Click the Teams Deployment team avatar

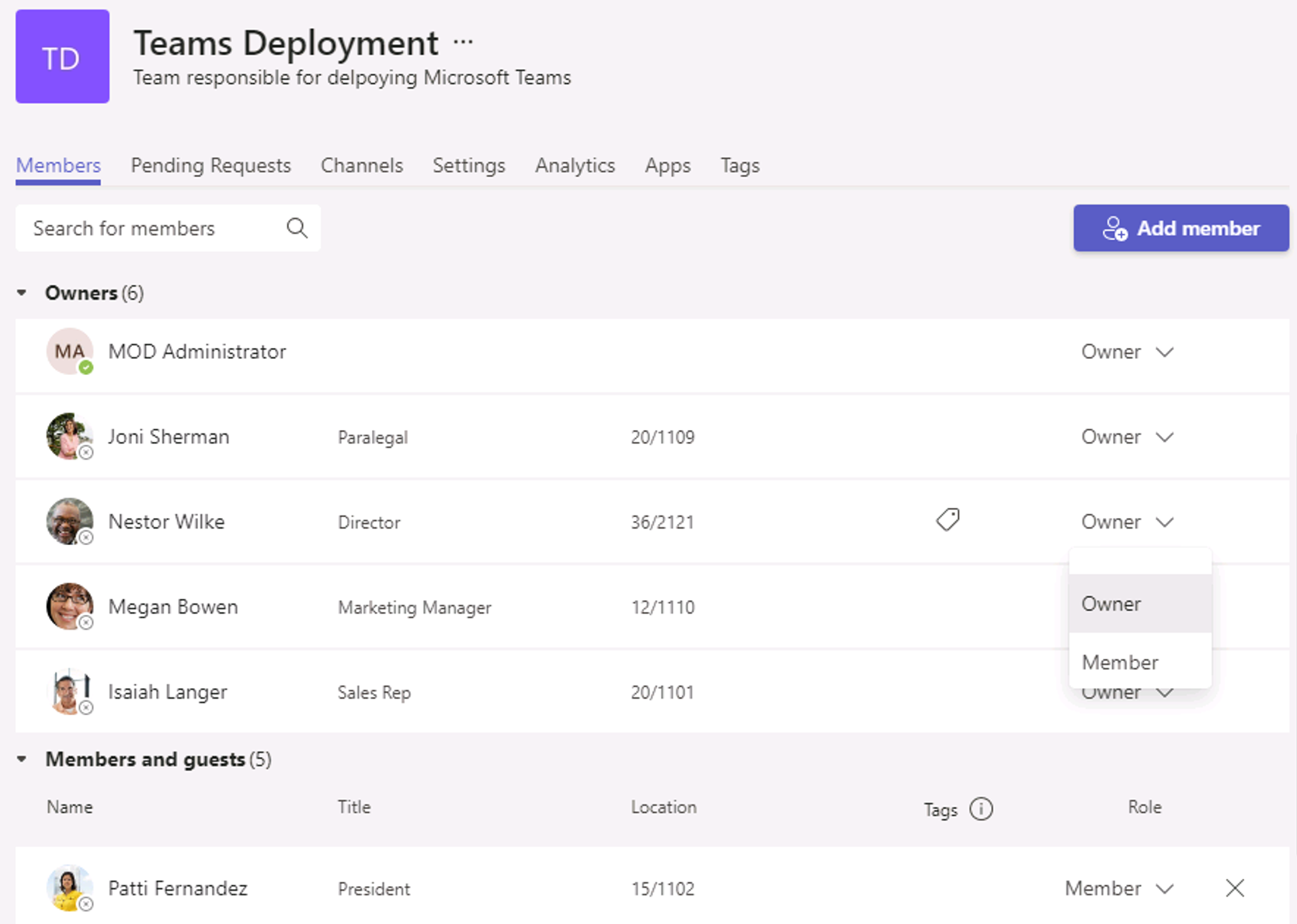point(62,56)
